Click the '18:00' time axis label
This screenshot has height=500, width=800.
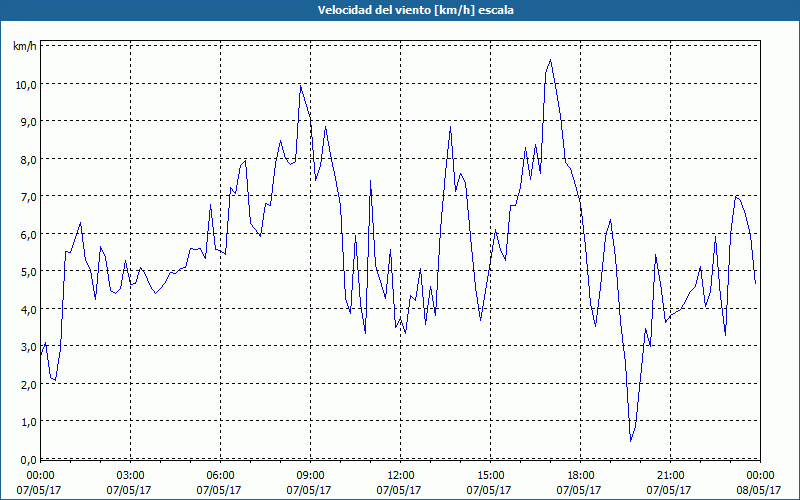pos(581,476)
